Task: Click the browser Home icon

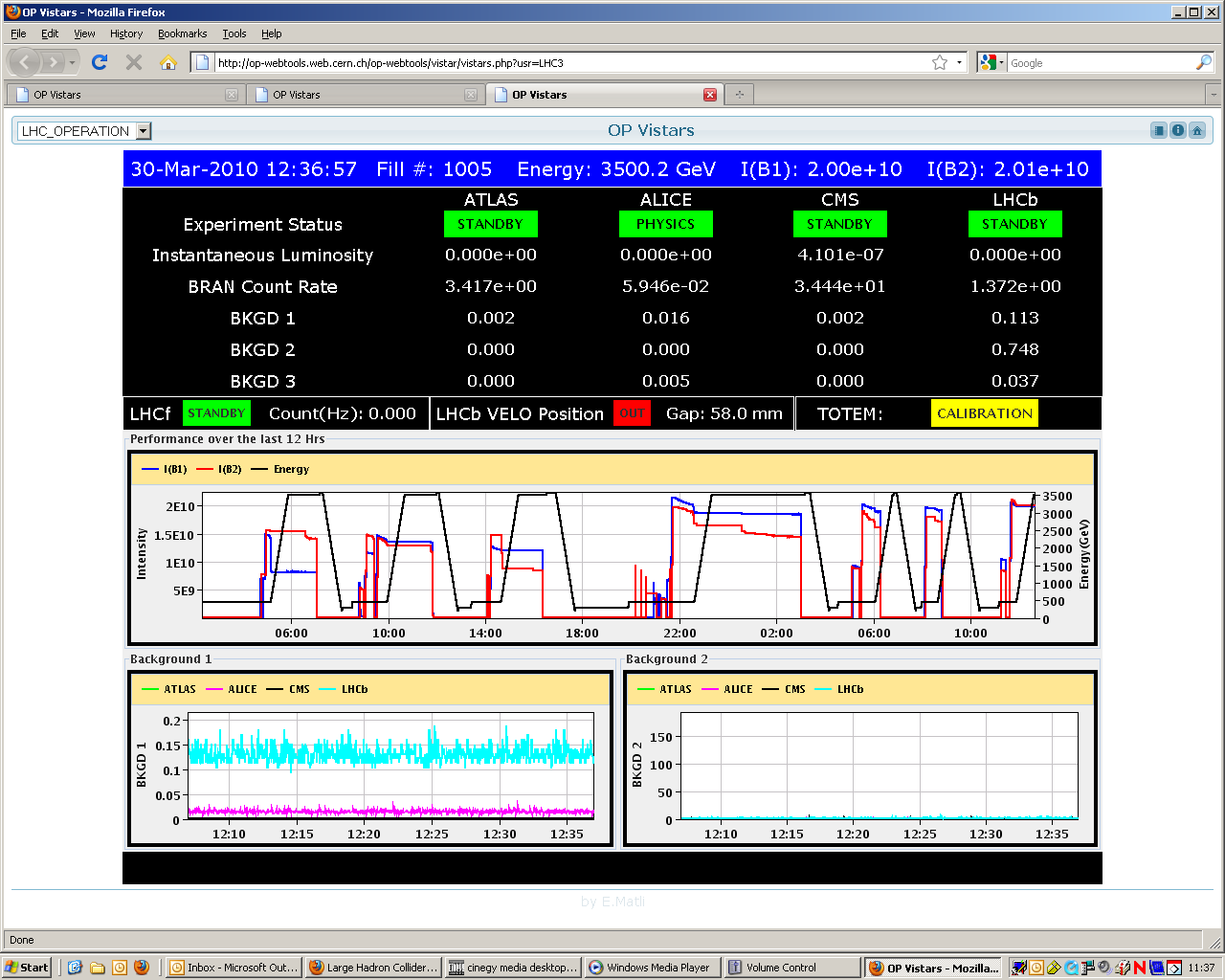Action: point(168,62)
